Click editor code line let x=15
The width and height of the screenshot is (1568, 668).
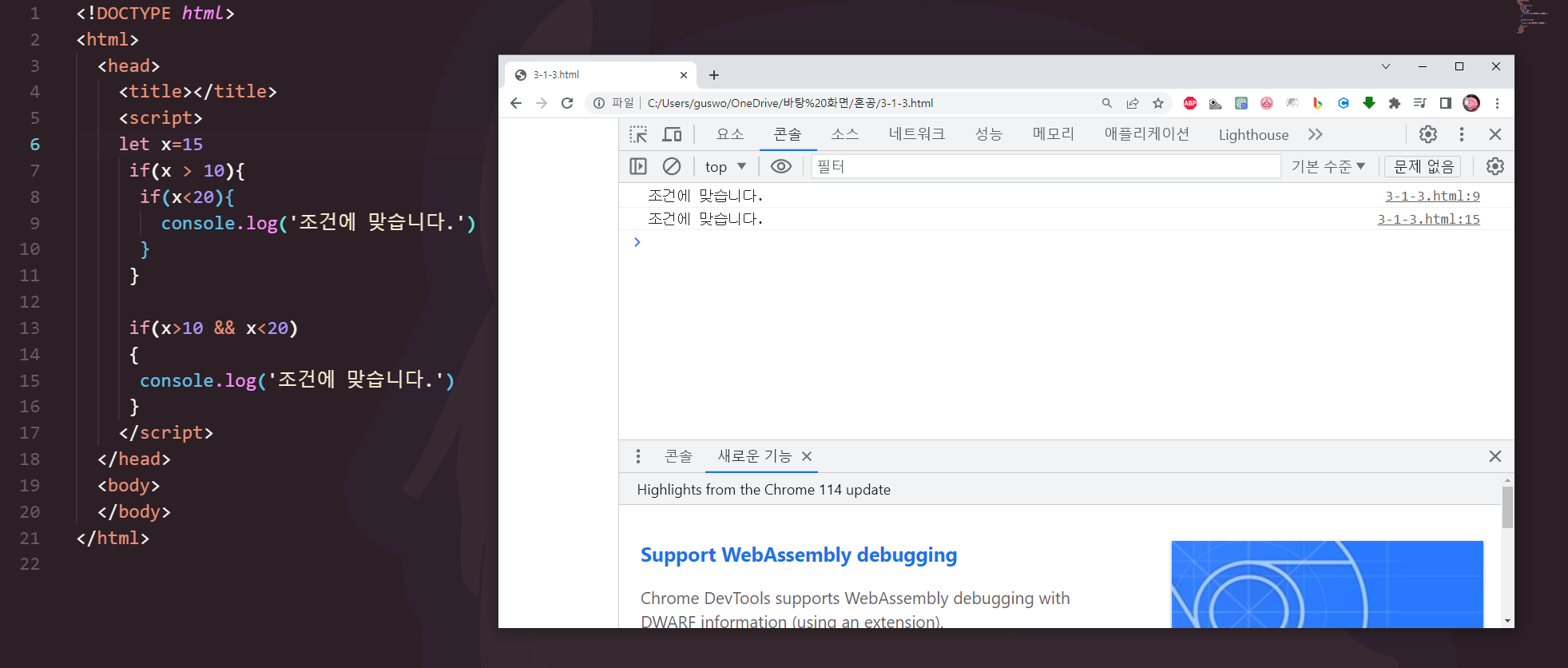[161, 145]
